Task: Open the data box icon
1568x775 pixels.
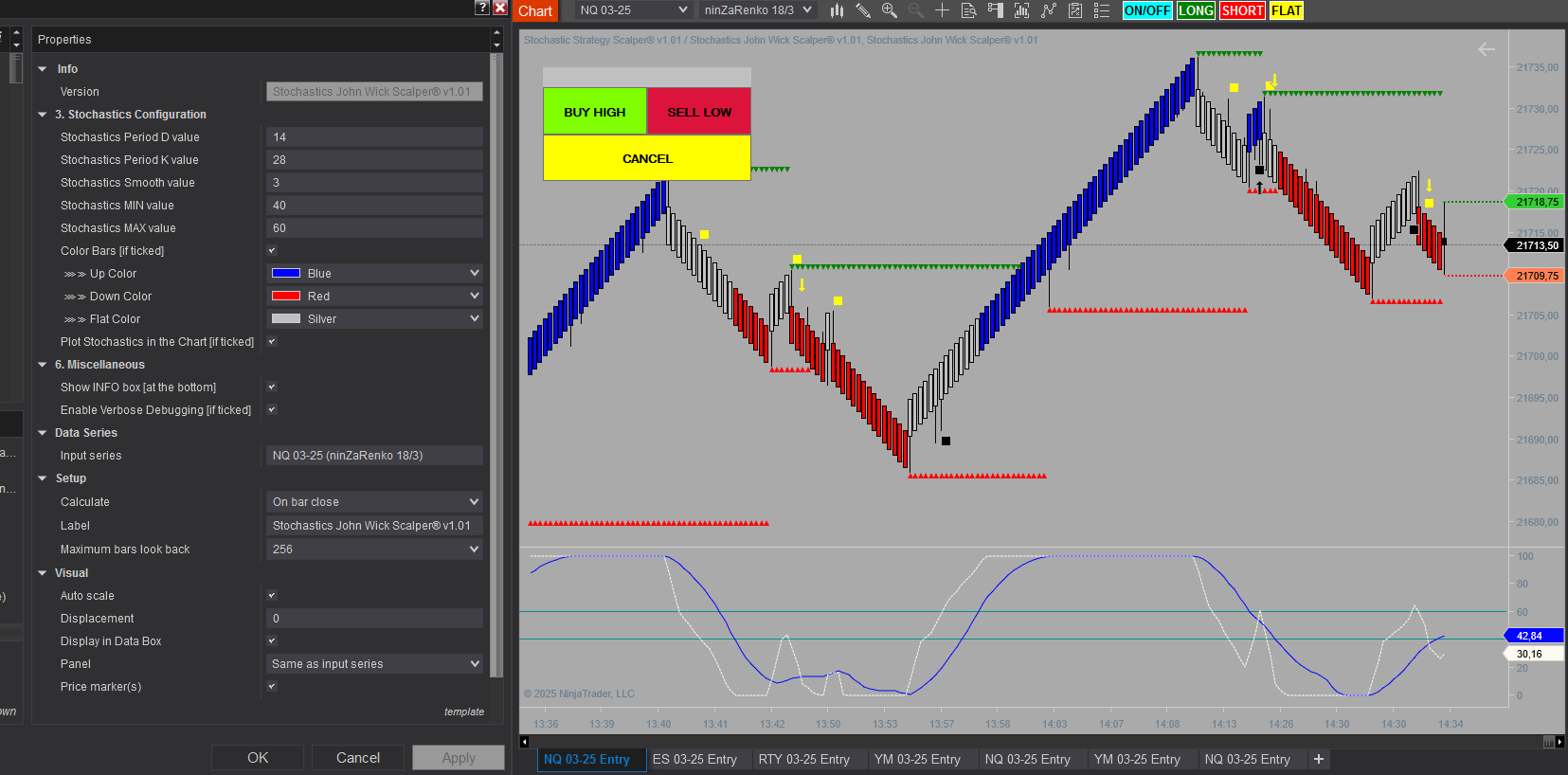Action: point(968,10)
